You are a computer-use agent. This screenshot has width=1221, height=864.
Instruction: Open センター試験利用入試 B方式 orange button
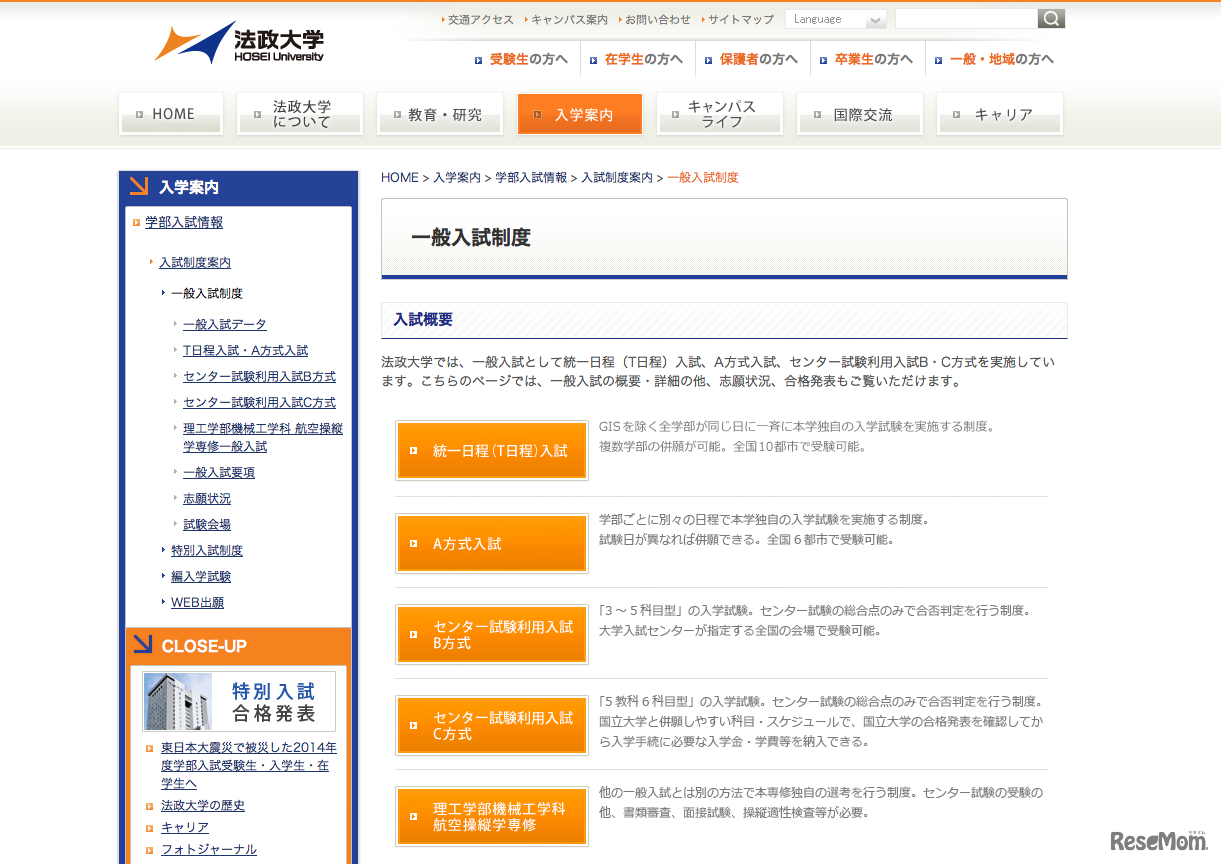click(492, 635)
